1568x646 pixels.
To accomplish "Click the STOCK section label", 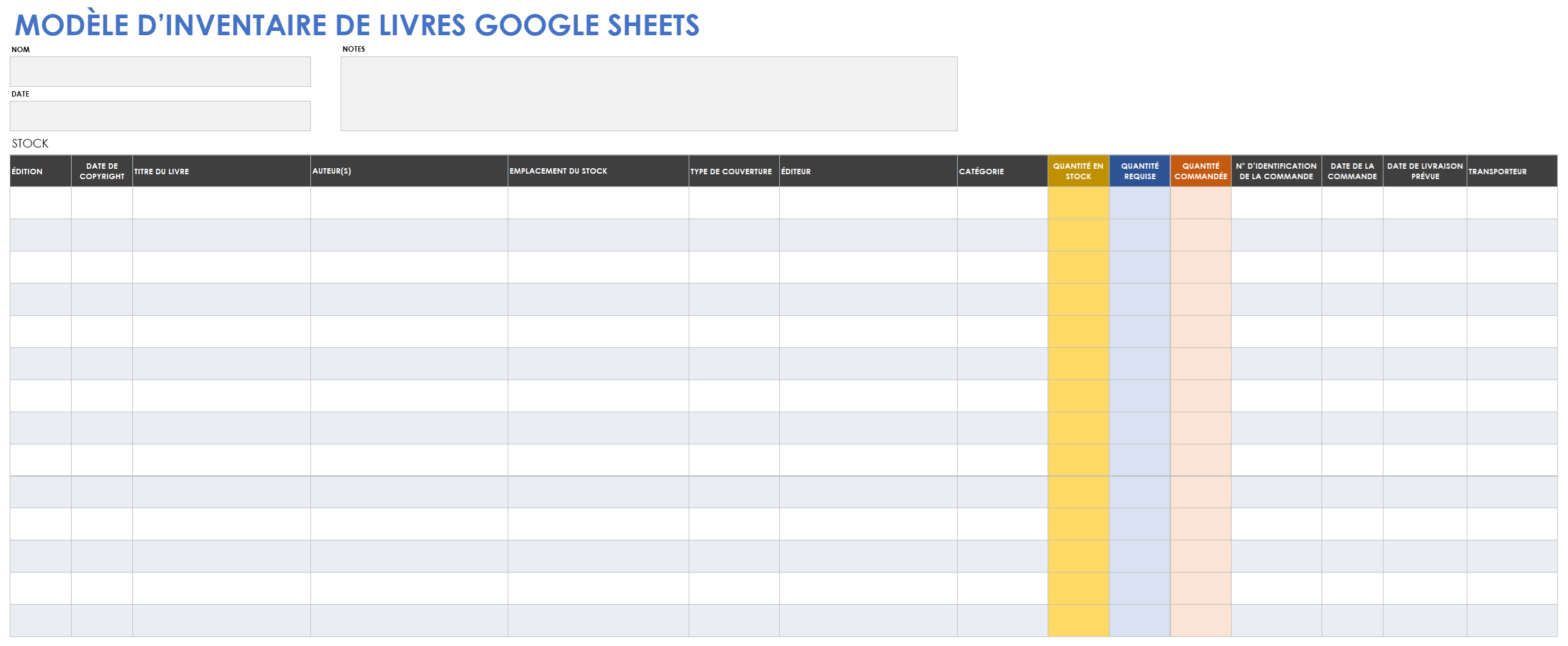I will [x=30, y=143].
